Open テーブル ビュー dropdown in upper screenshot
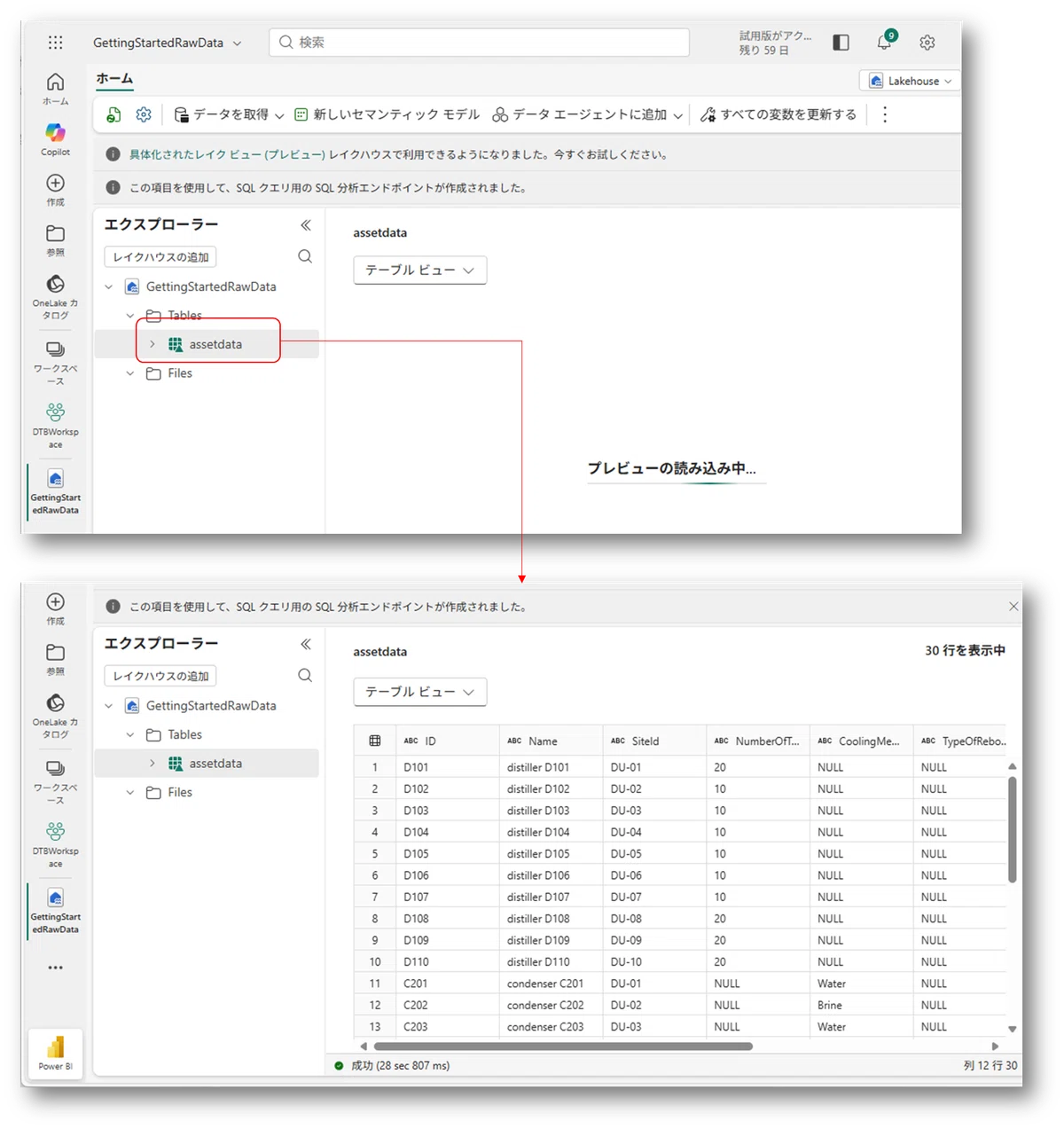The image size is (1064, 1129). (x=420, y=270)
